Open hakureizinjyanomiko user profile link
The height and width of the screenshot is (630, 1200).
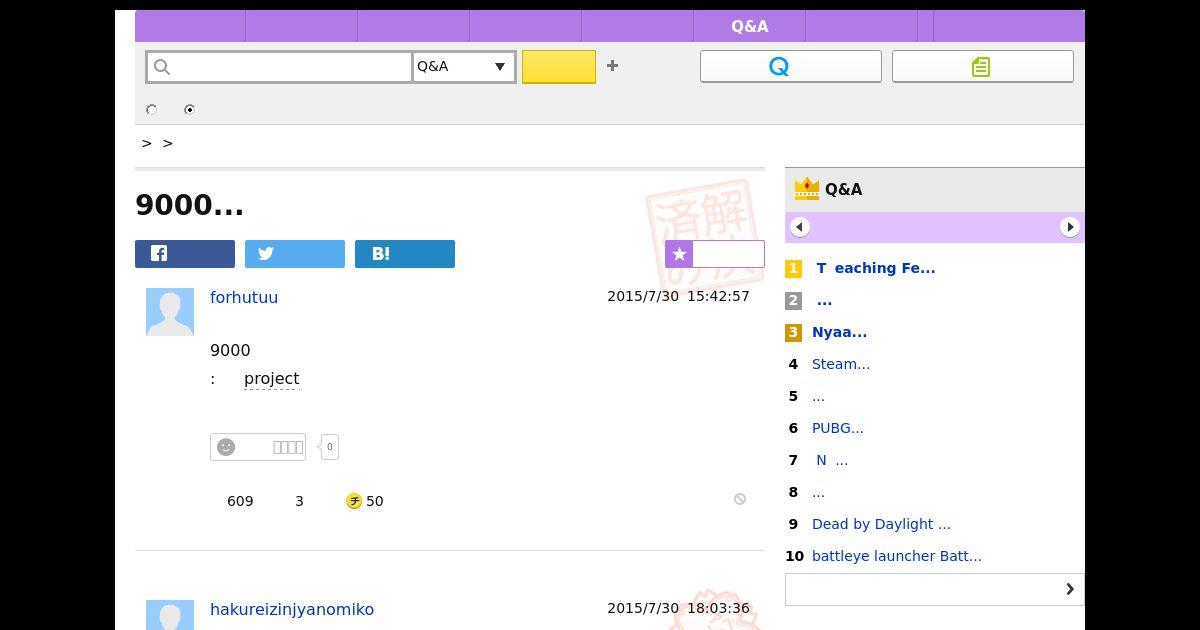[x=292, y=609]
